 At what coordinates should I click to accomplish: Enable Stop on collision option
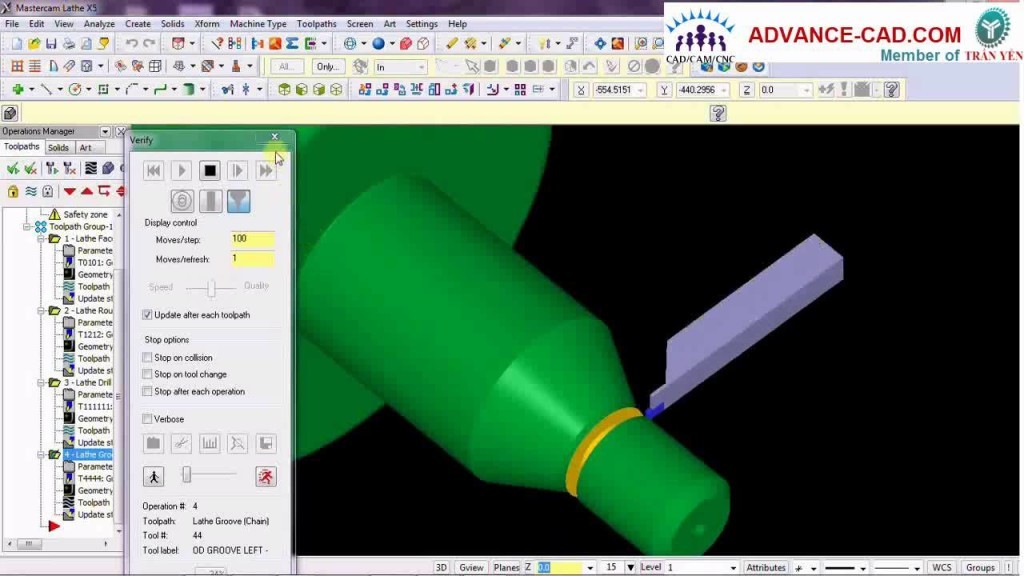[148, 358]
